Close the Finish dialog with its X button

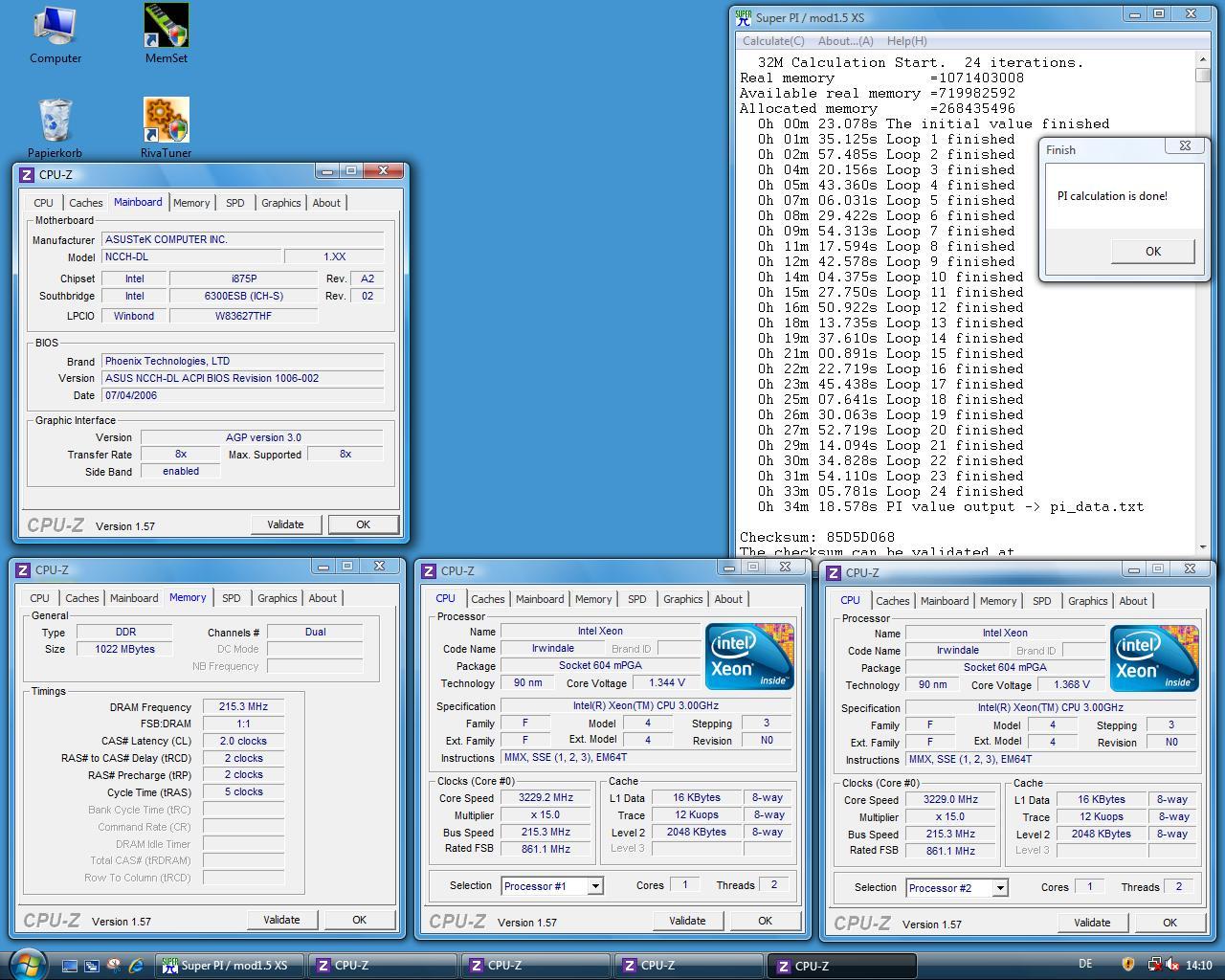point(1185,146)
